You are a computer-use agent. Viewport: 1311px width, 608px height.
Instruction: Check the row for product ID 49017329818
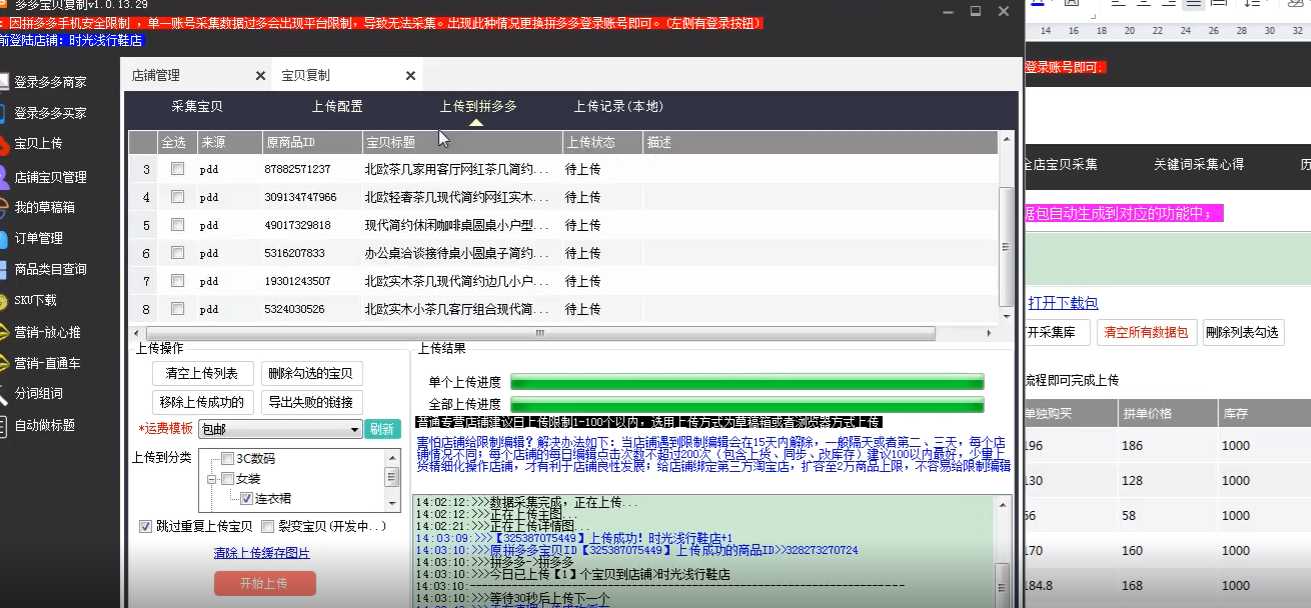pos(177,225)
